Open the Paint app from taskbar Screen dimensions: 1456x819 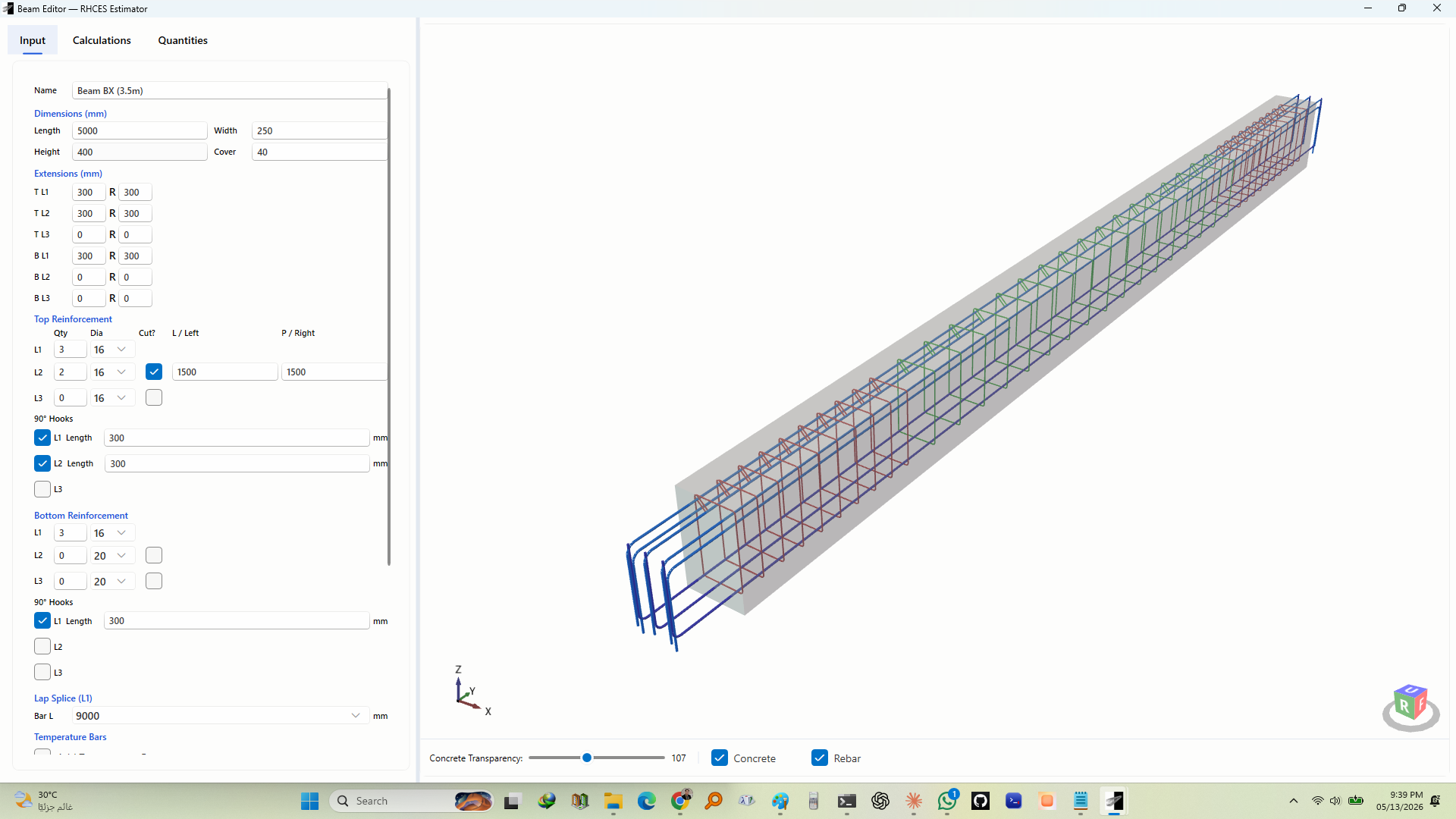click(780, 801)
